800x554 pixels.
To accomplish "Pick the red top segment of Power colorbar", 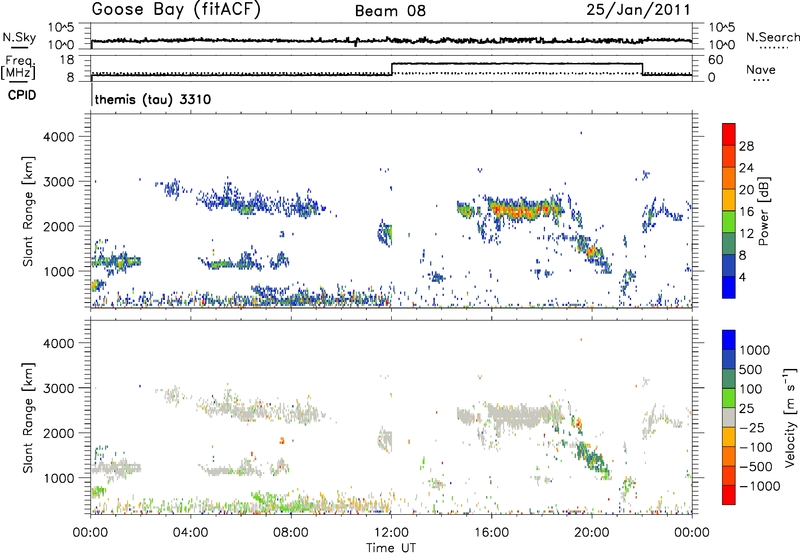I will click(x=729, y=134).
